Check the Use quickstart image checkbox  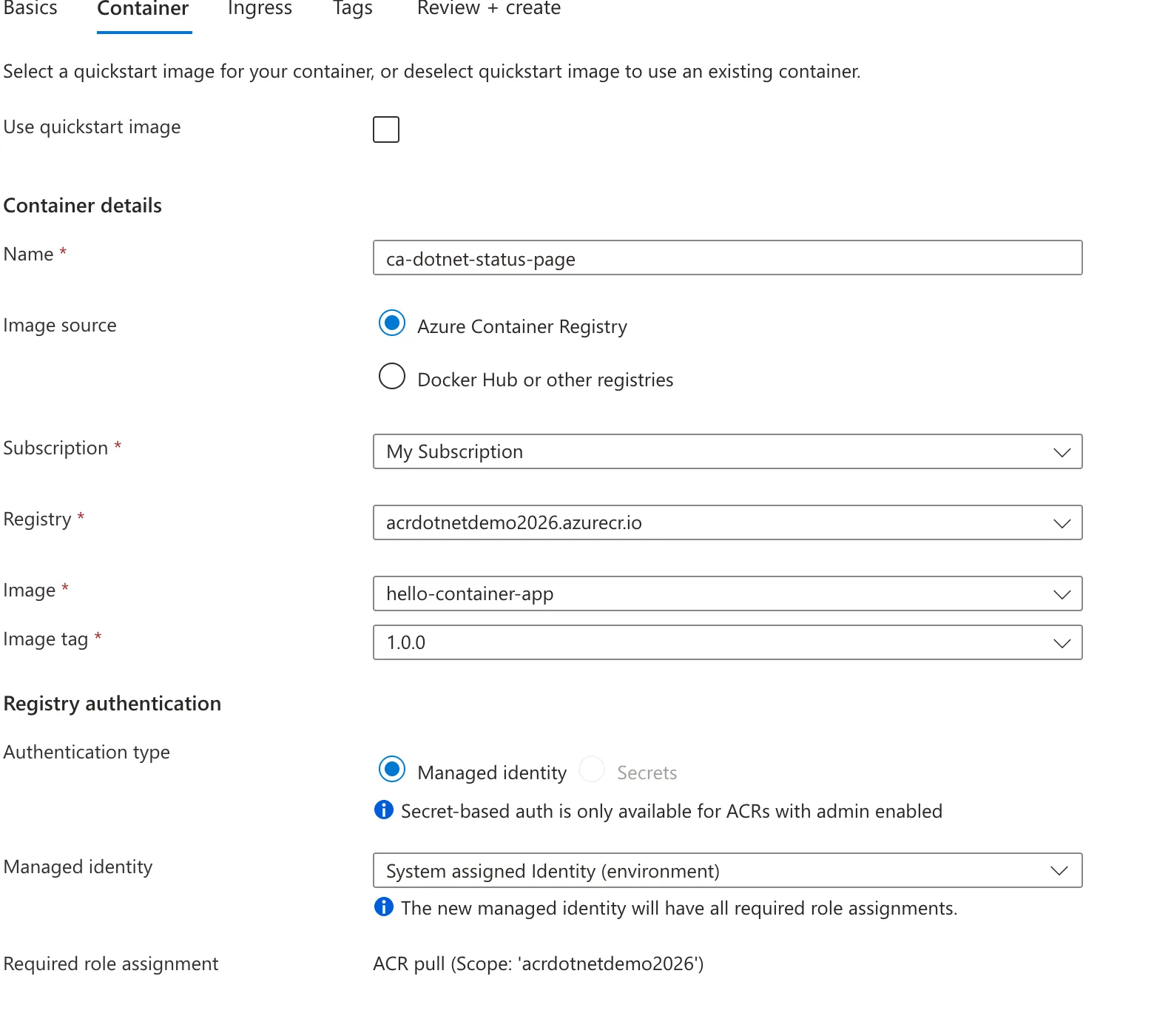[x=386, y=129]
